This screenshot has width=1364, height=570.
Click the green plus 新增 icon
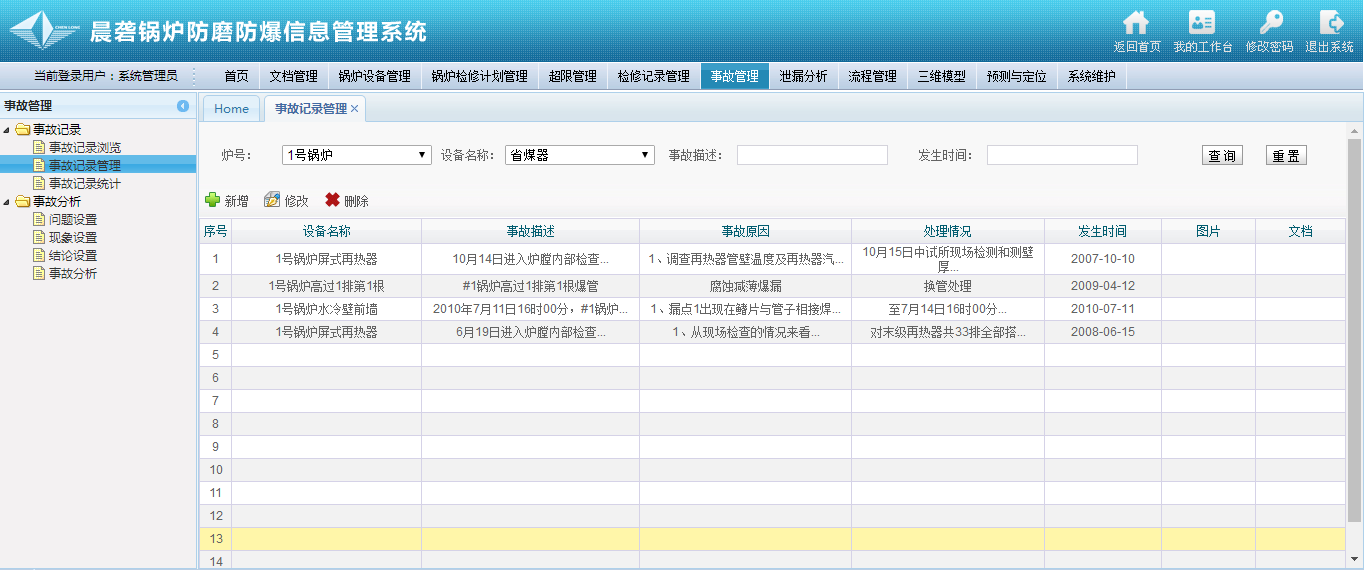(x=213, y=200)
